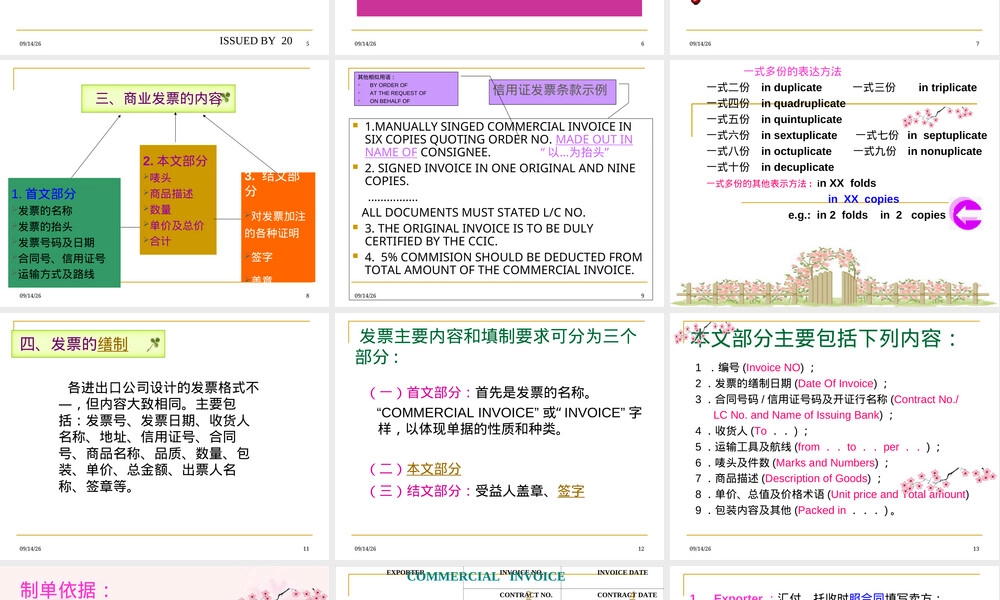The image size is (1000, 600).
Task: Click the green 1. 首文部分 box
Action: [64, 233]
